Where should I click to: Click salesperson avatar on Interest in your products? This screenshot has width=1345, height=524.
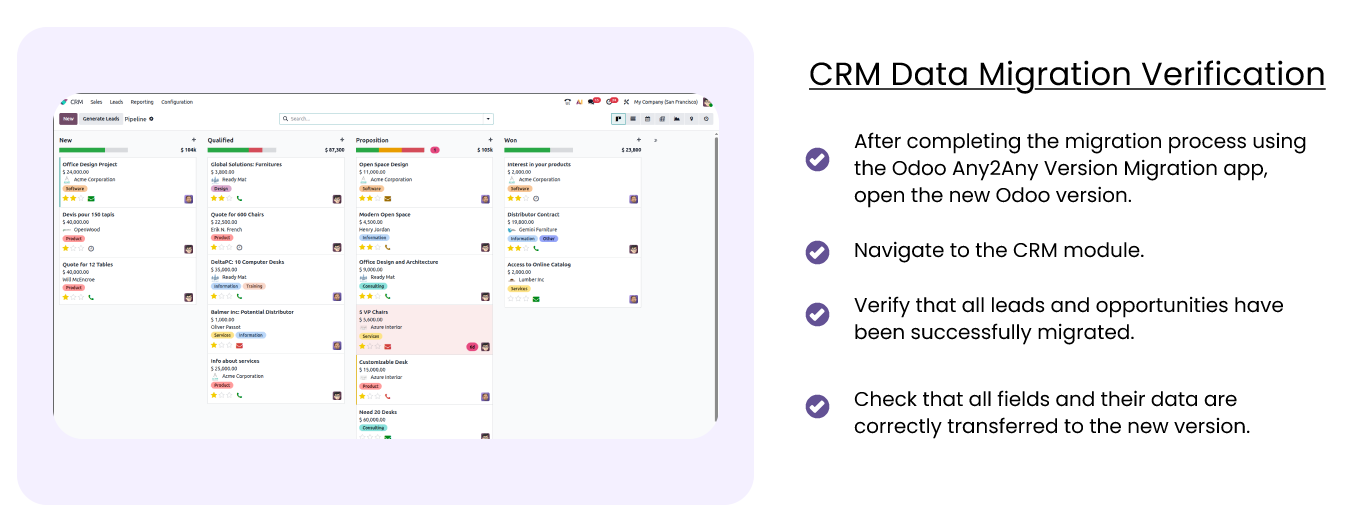pyautogui.click(x=633, y=199)
